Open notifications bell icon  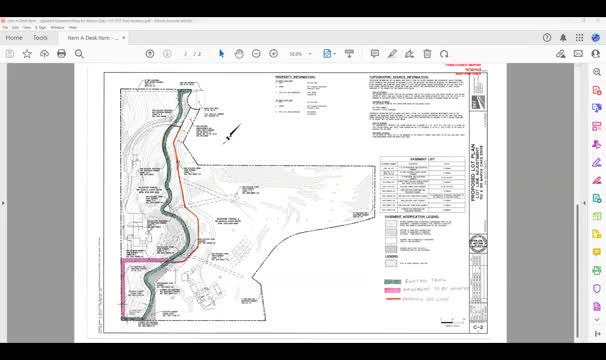[563, 38]
